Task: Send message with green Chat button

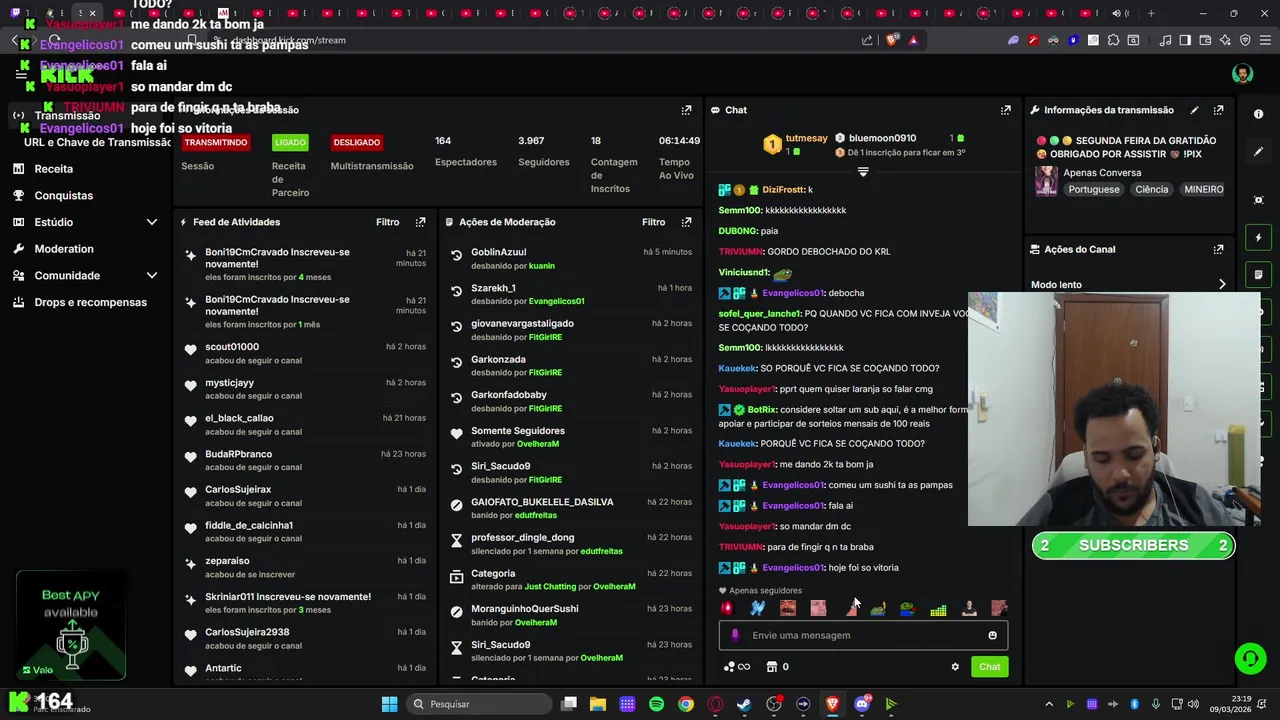Action: click(989, 667)
